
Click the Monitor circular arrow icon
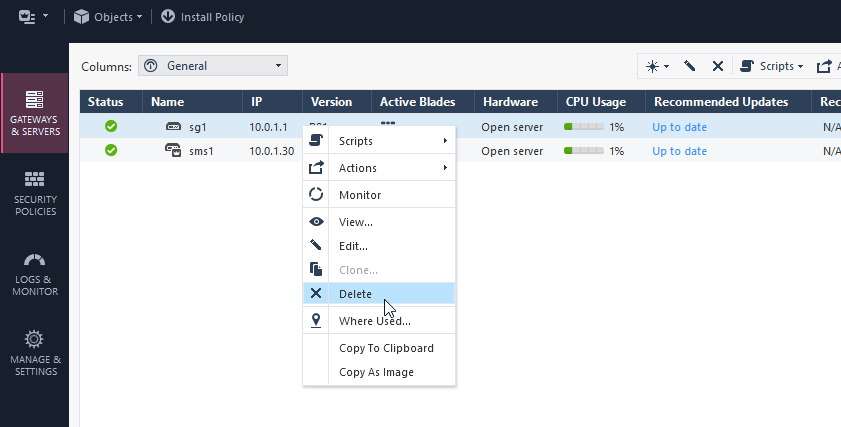[316, 194]
